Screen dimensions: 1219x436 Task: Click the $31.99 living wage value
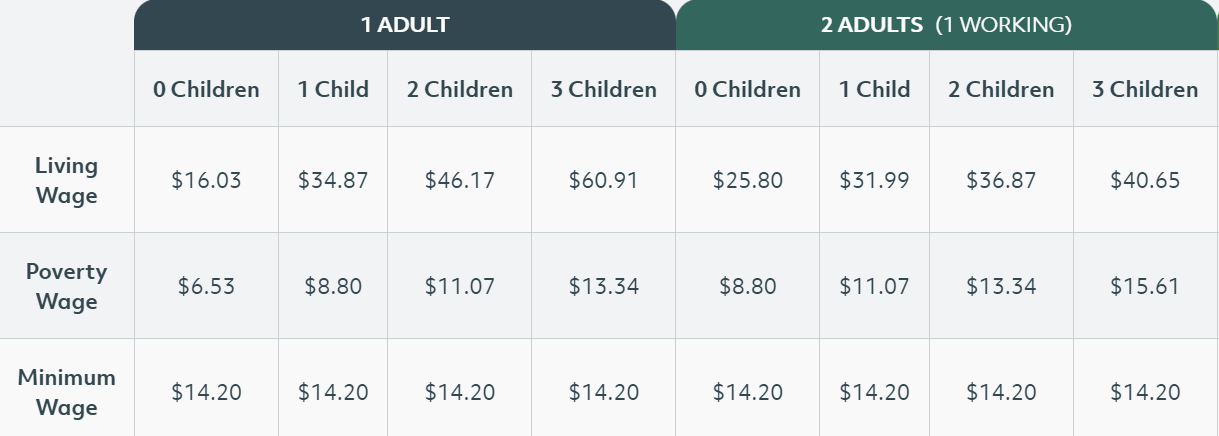(x=875, y=180)
